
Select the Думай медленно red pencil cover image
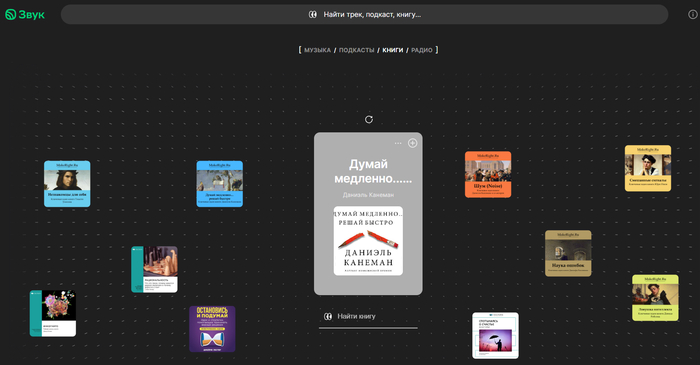coord(368,241)
